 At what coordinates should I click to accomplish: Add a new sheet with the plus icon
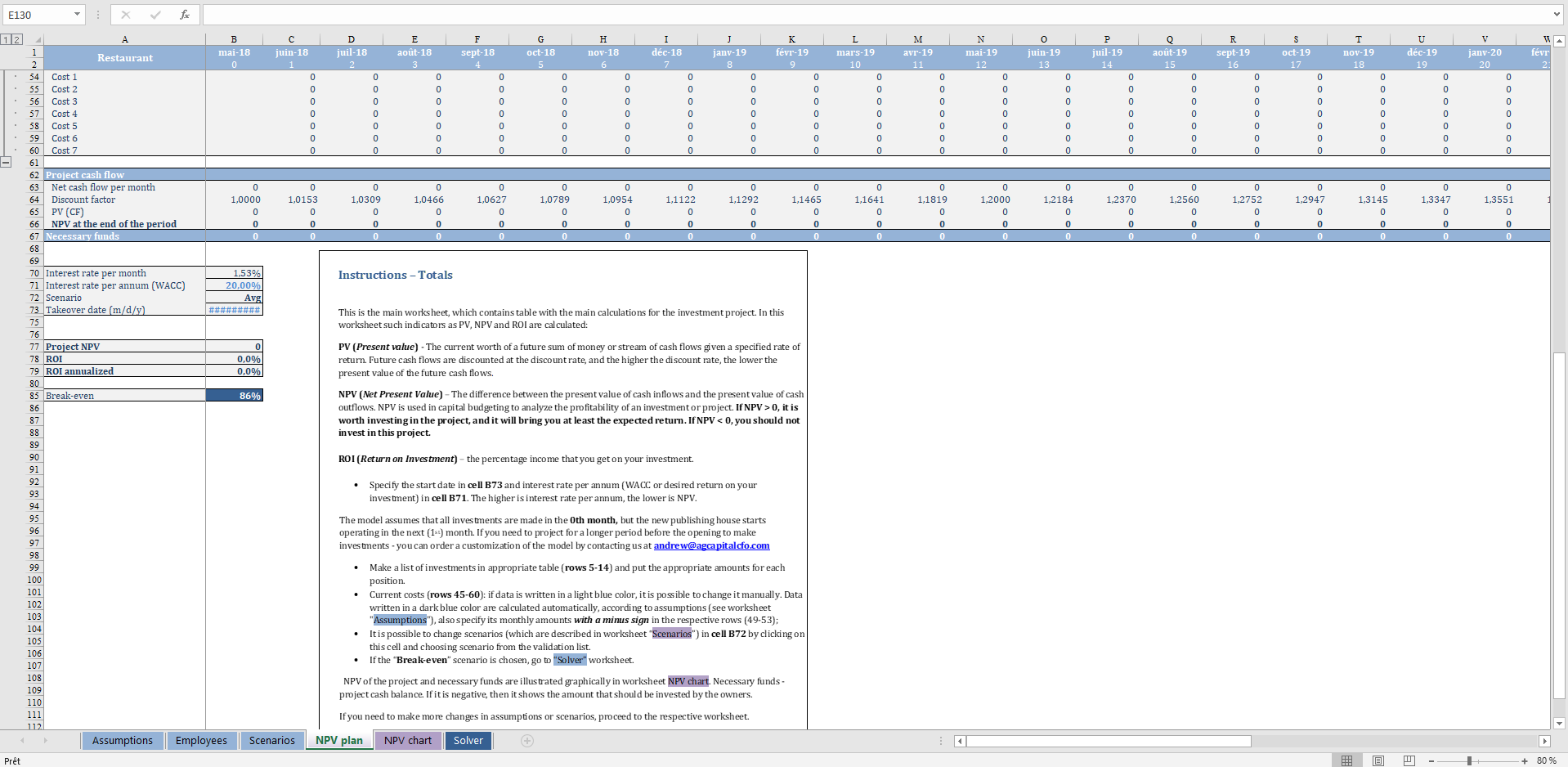(x=527, y=741)
